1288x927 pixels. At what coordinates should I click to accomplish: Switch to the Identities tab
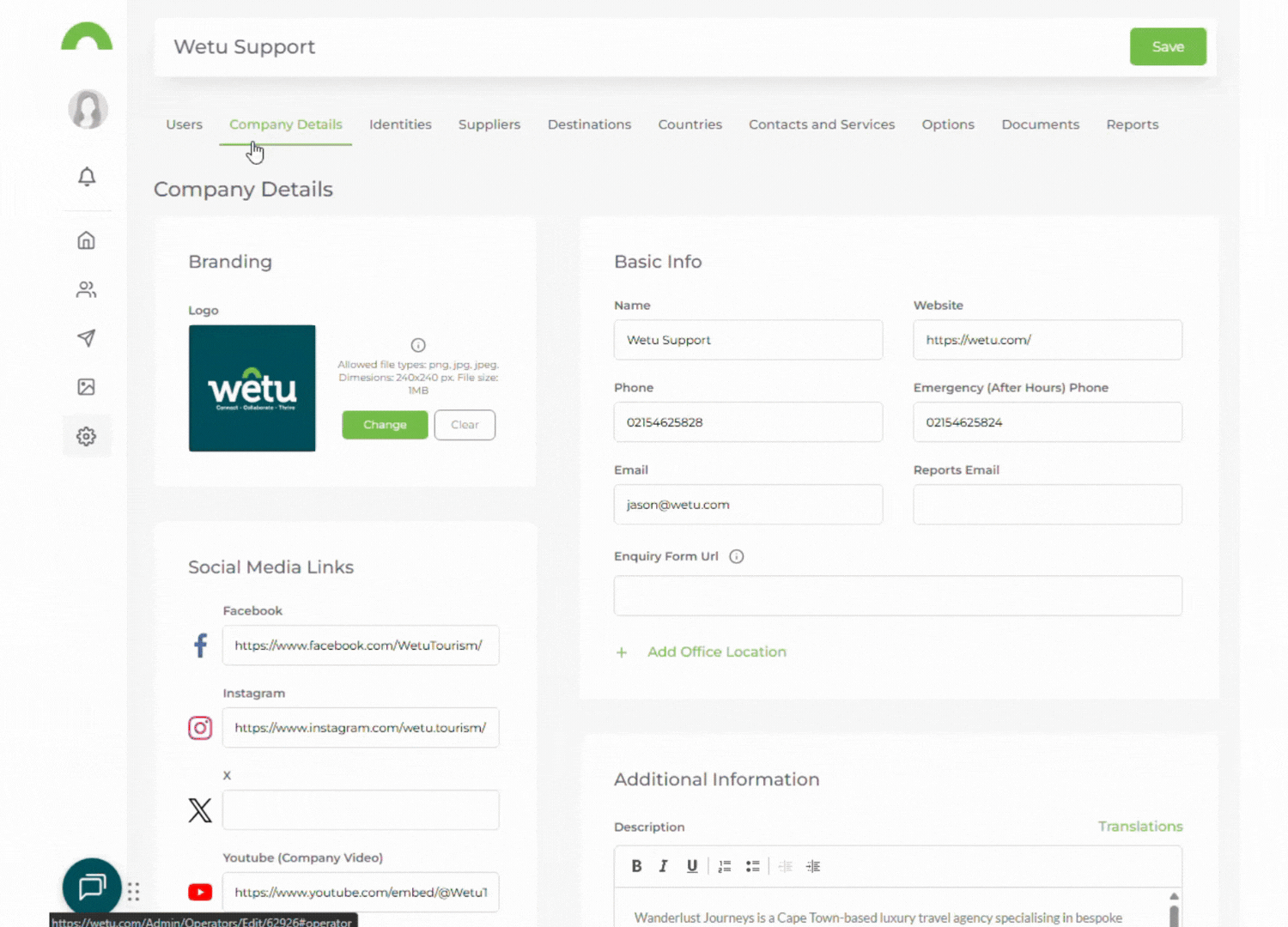[400, 124]
